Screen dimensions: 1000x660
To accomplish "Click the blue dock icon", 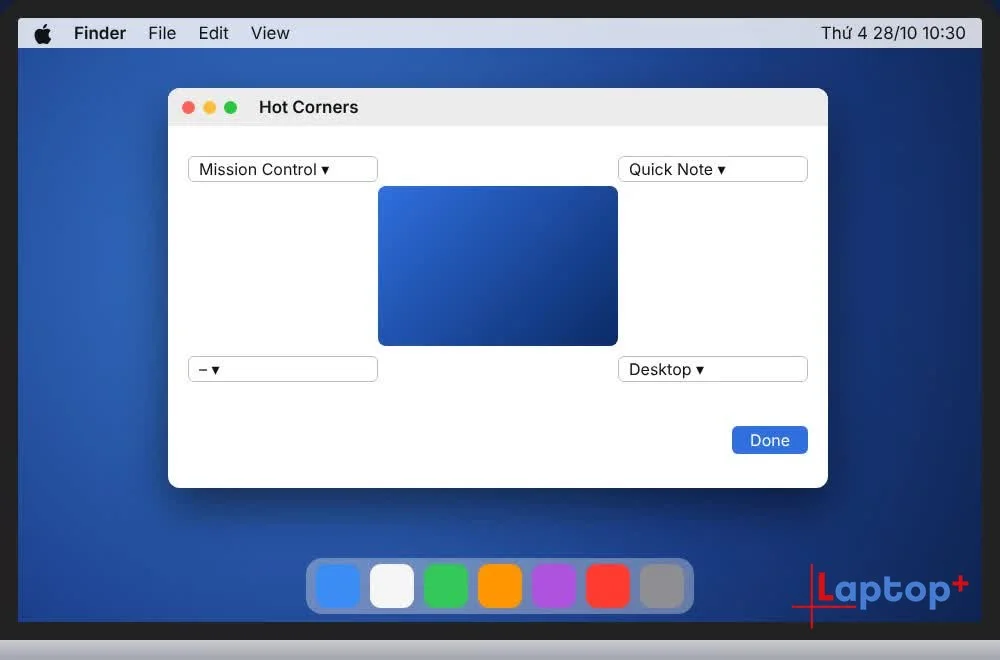I will 338,586.
